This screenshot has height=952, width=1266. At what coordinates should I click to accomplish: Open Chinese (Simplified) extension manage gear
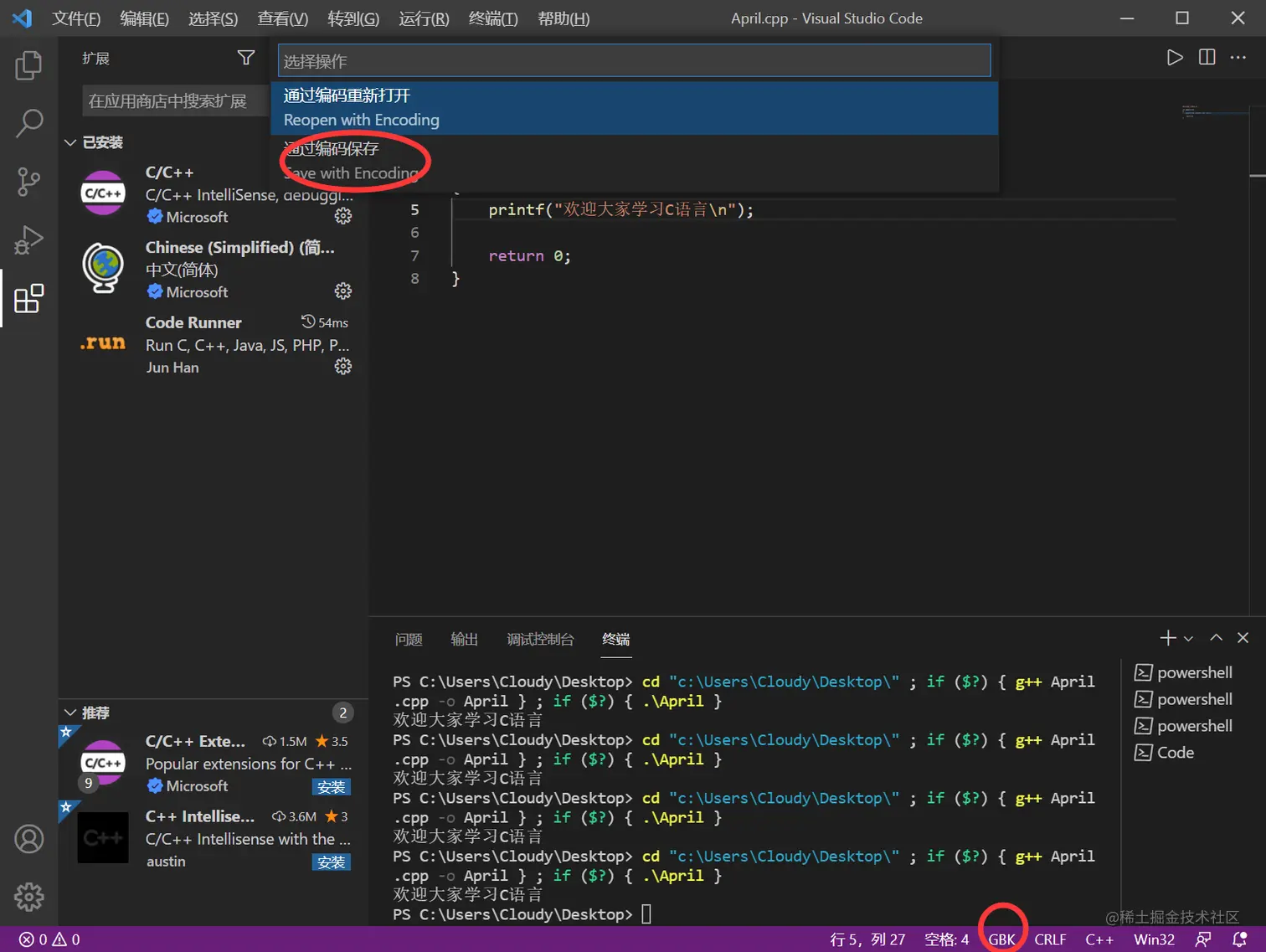click(x=343, y=291)
